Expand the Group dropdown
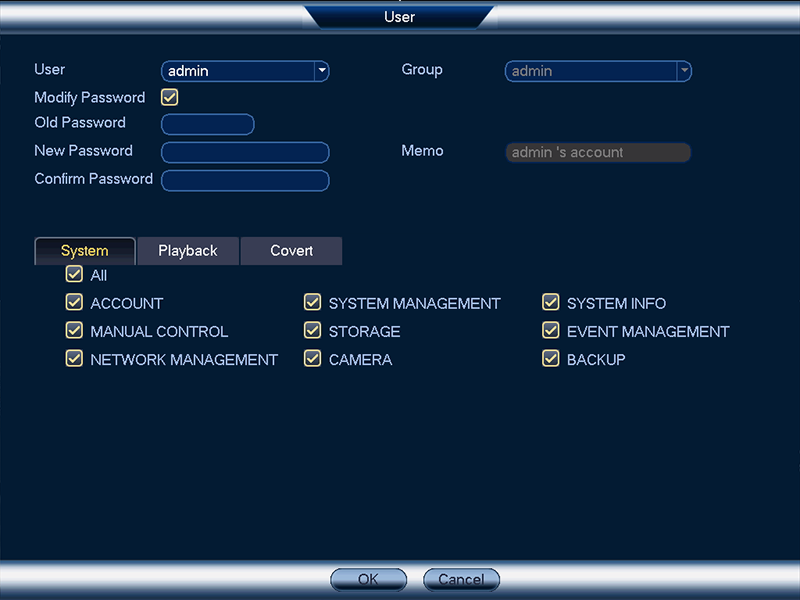This screenshot has height=600, width=800. point(683,71)
